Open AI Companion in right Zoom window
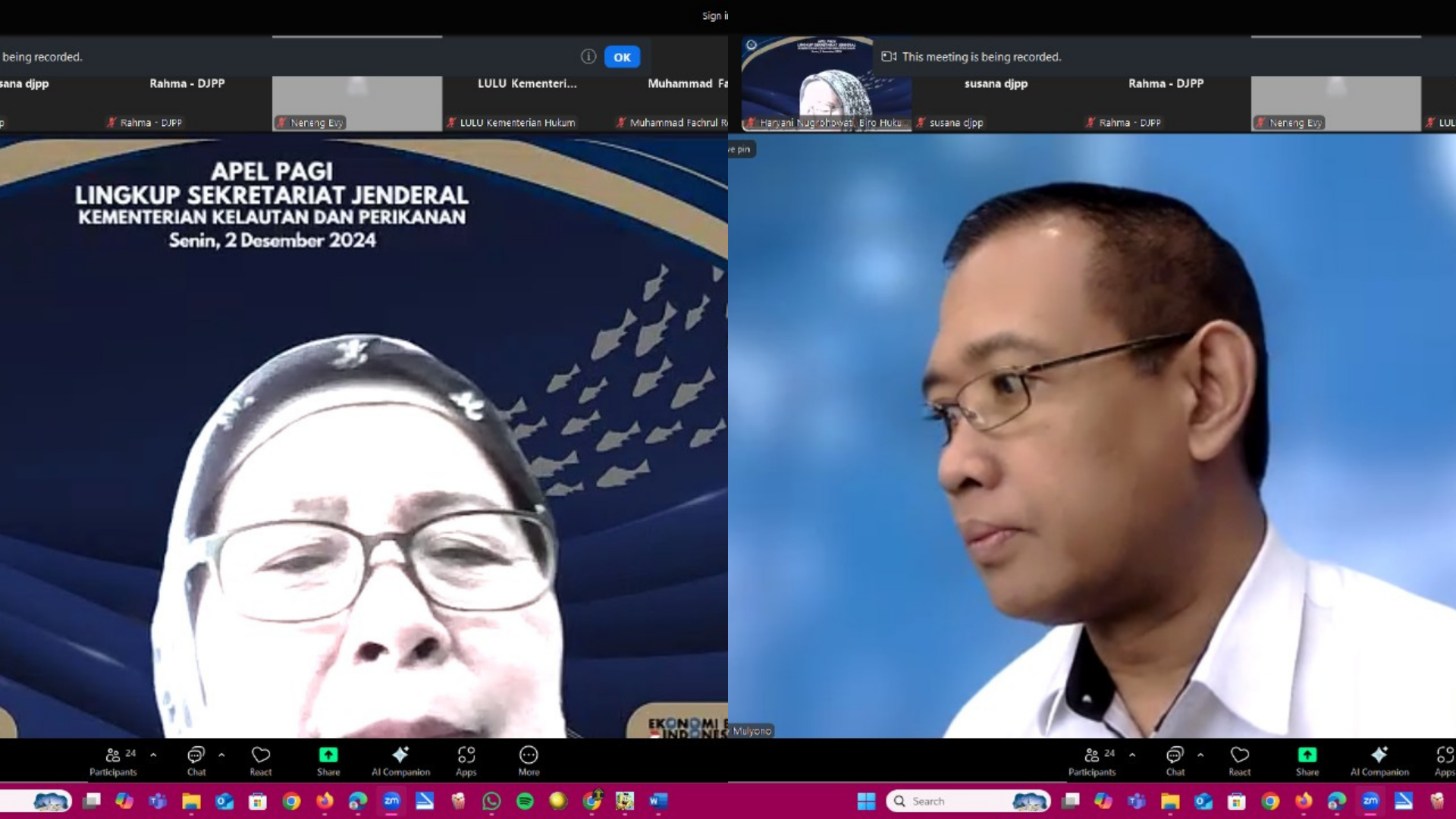 point(1379,761)
